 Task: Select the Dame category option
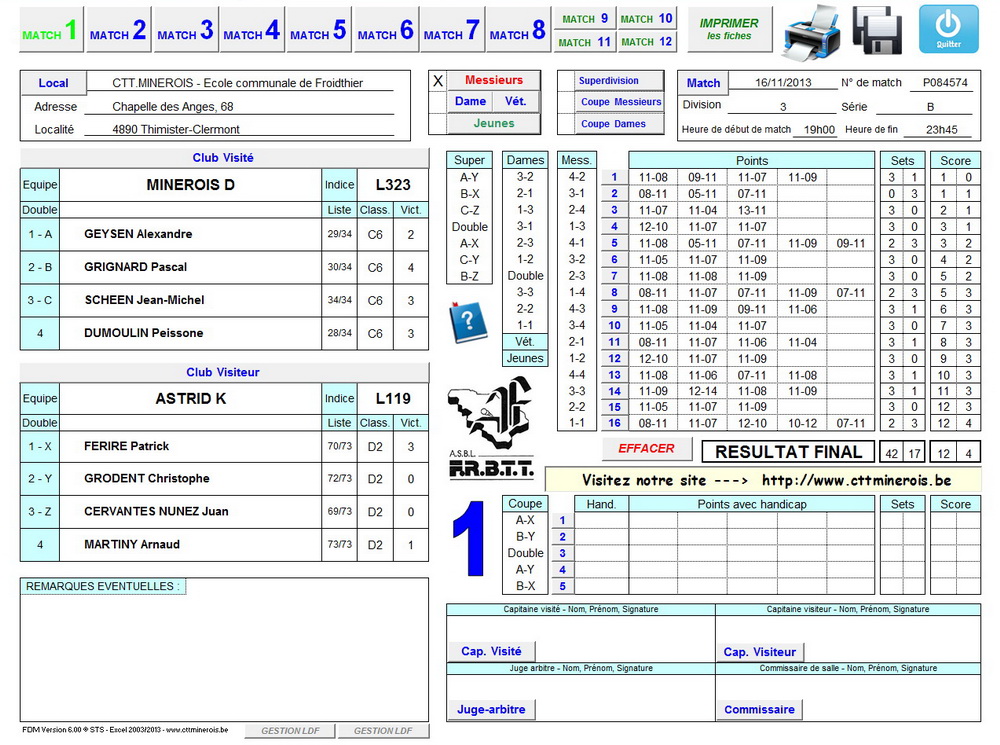tap(470, 101)
